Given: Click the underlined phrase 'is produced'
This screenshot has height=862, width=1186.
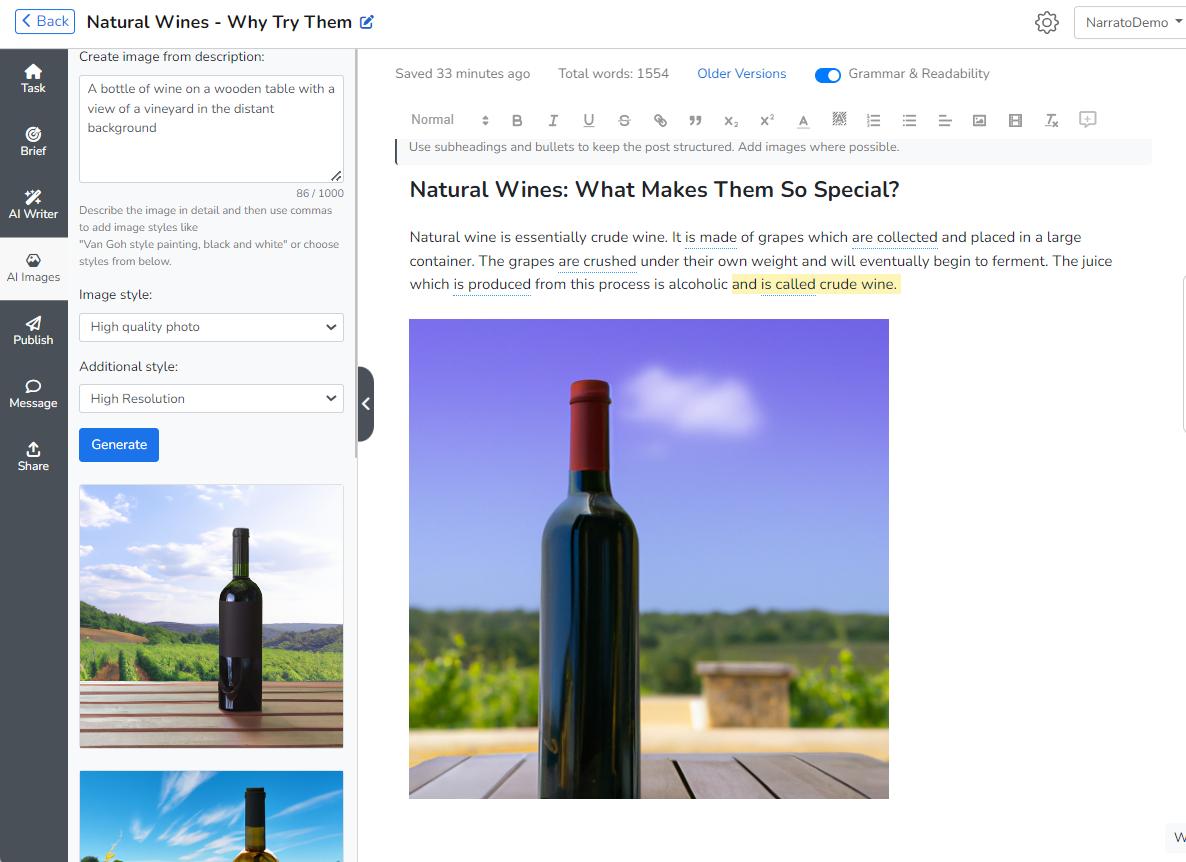Looking at the screenshot, I should click(492, 284).
